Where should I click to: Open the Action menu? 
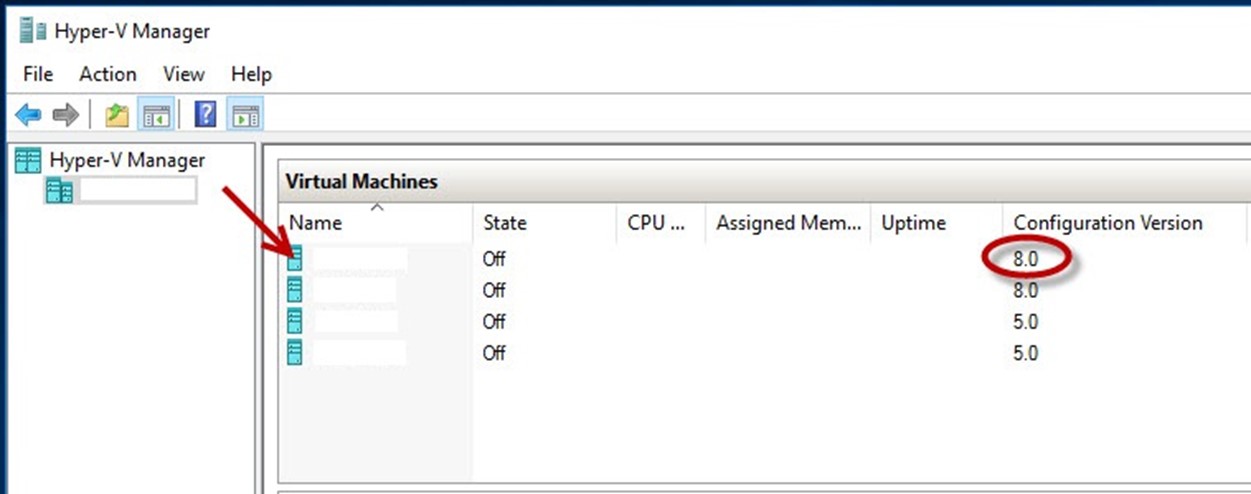[108, 74]
